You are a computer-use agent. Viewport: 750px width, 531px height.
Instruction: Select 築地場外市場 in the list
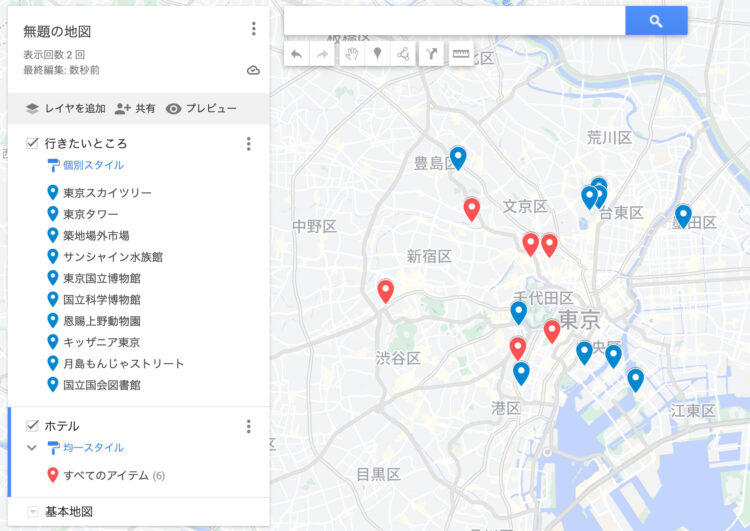[88, 235]
